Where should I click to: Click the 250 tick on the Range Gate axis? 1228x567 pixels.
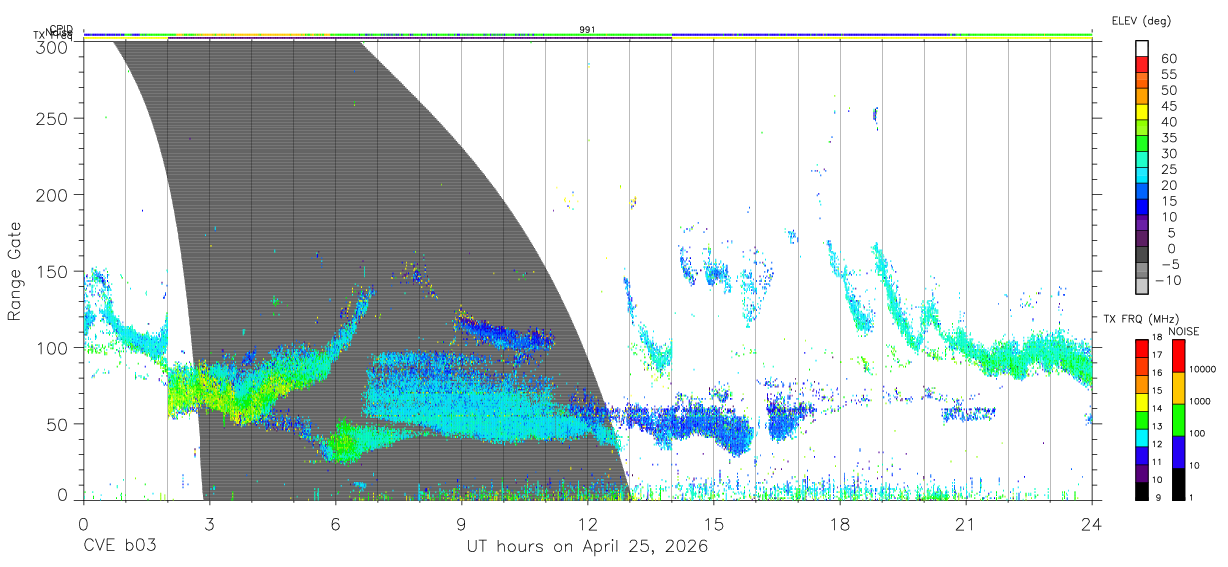54,118
